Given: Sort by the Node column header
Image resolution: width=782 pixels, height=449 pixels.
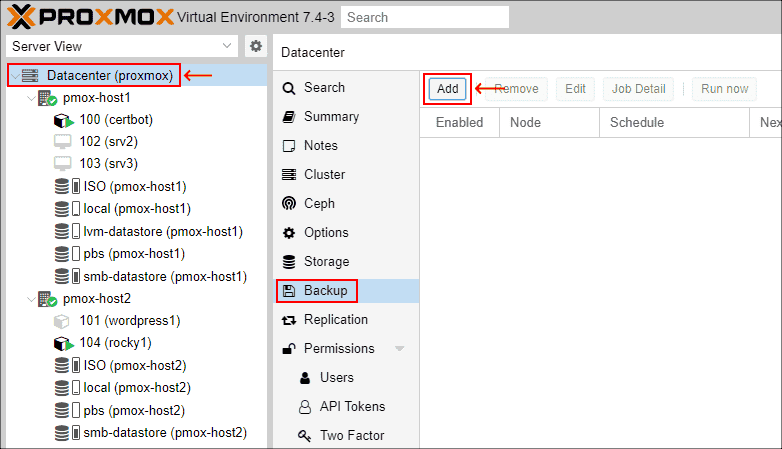Looking at the screenshot, I should pos(549,123).
